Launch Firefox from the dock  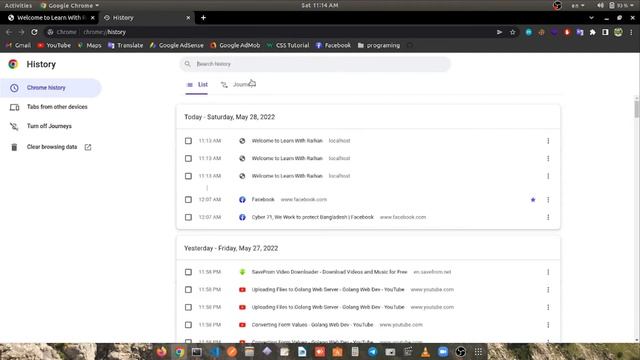click(162, 351)
